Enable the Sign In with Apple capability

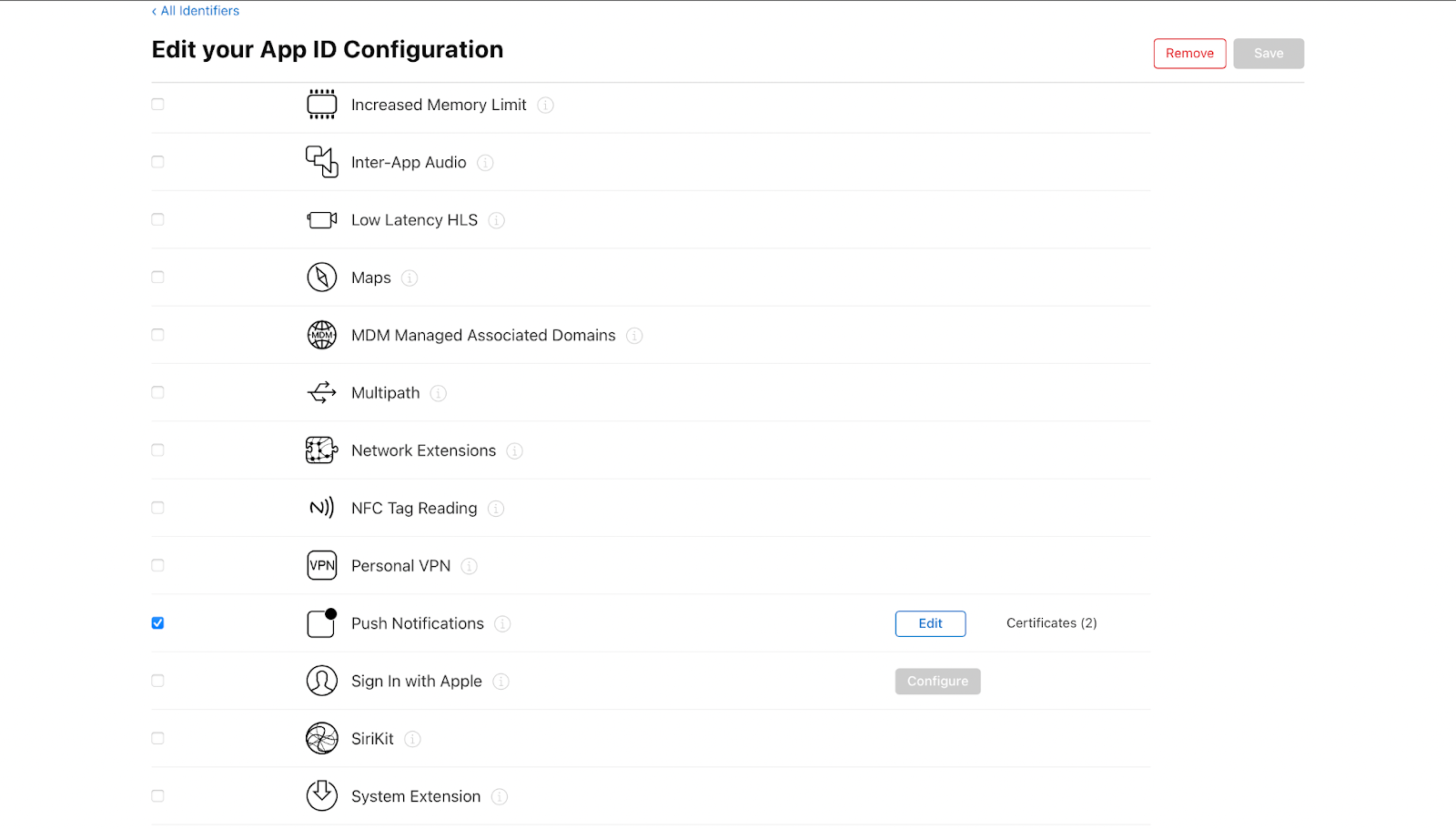click(157, 680)
